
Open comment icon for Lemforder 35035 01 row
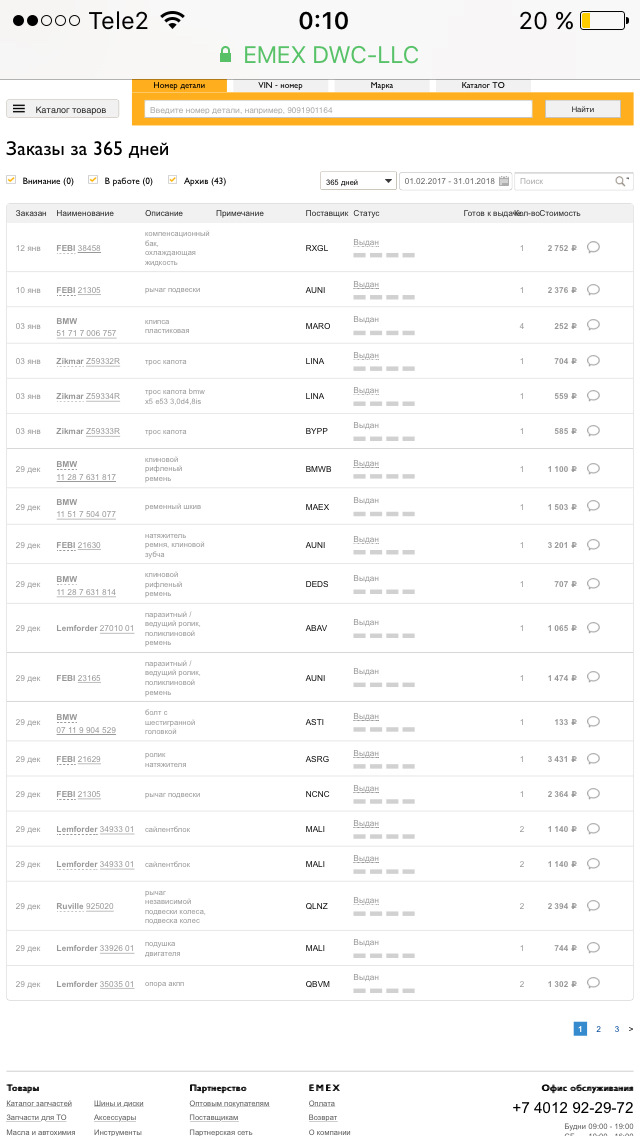[x=593, y=984]
